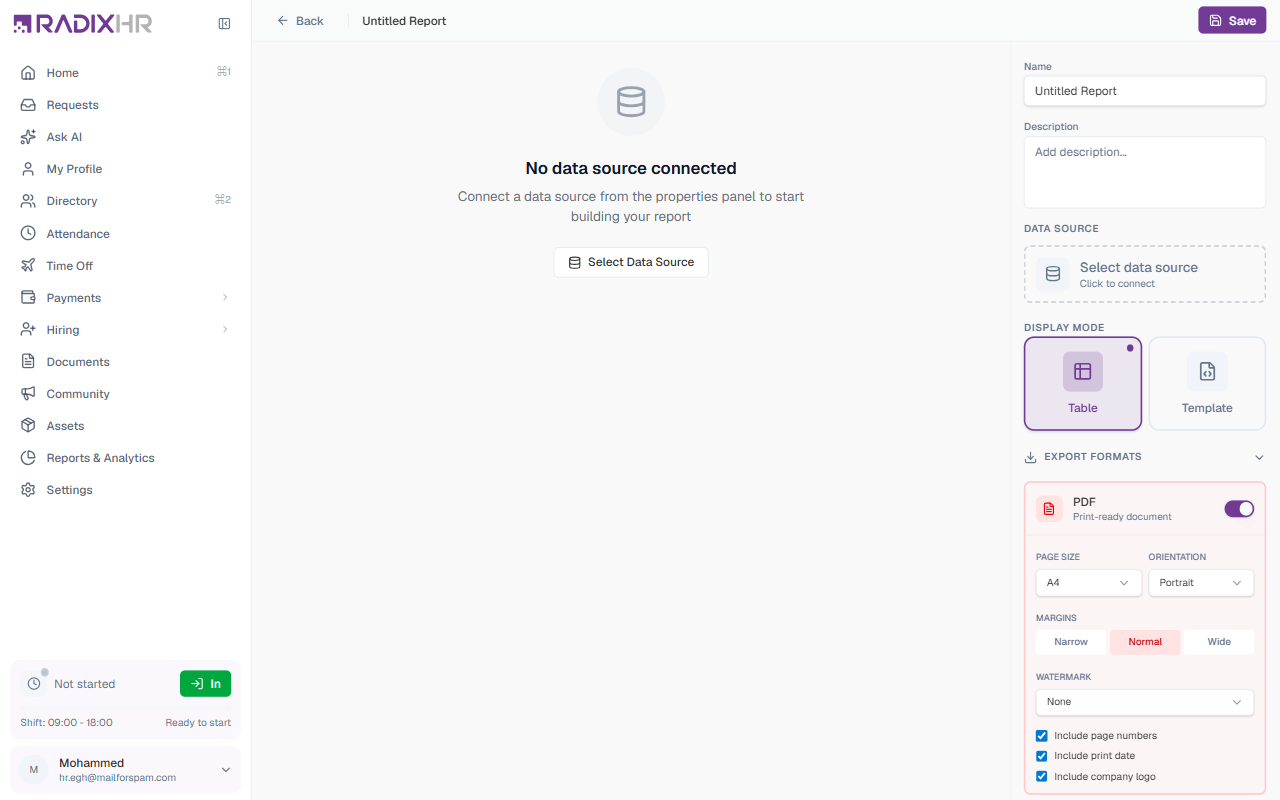1280x800 pixels.
Task: Click the Reports & Analytics pie chart icon
Action: 28,457
